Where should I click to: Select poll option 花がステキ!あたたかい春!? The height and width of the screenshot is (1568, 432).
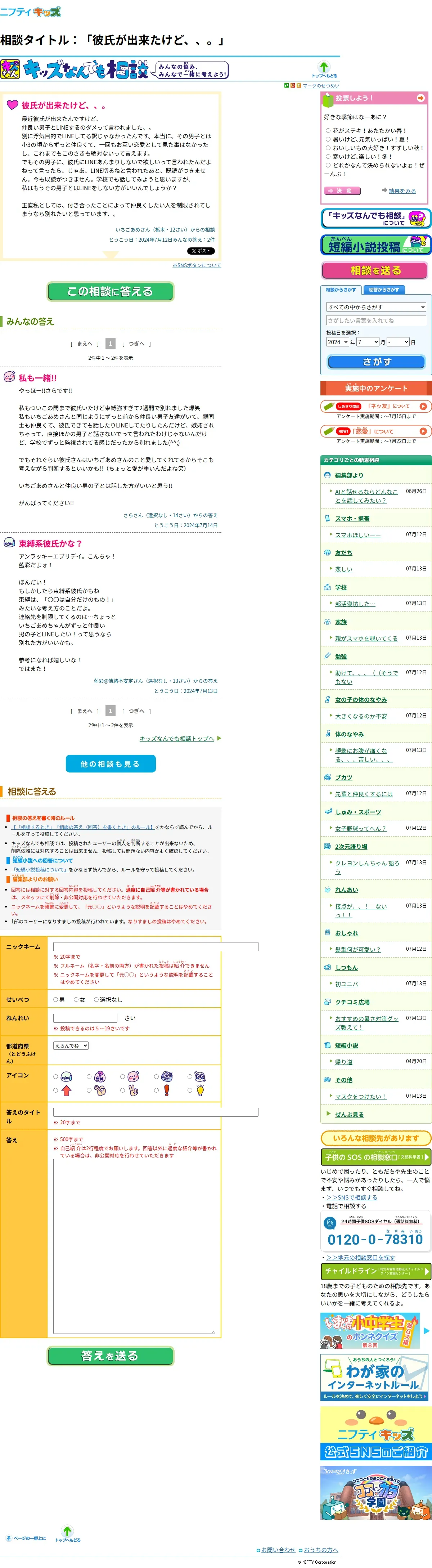pos(328,130)
